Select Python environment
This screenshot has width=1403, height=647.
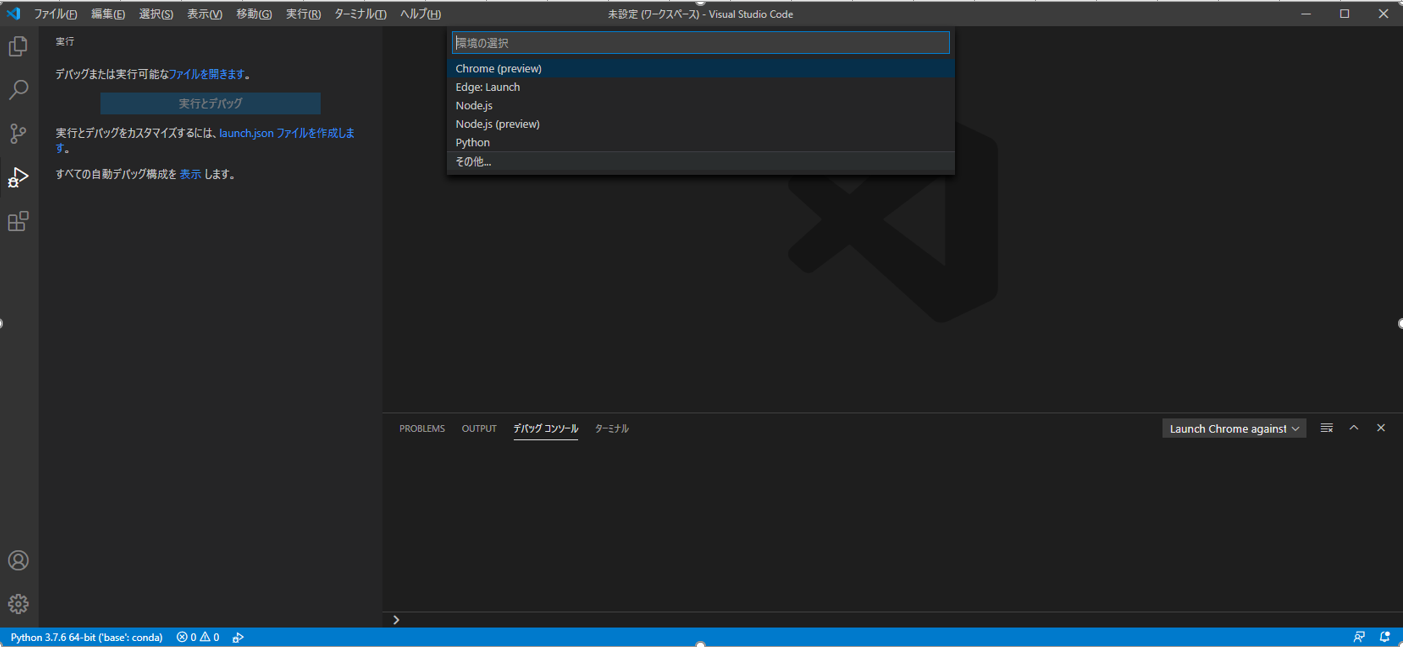(x=700, y=142)
